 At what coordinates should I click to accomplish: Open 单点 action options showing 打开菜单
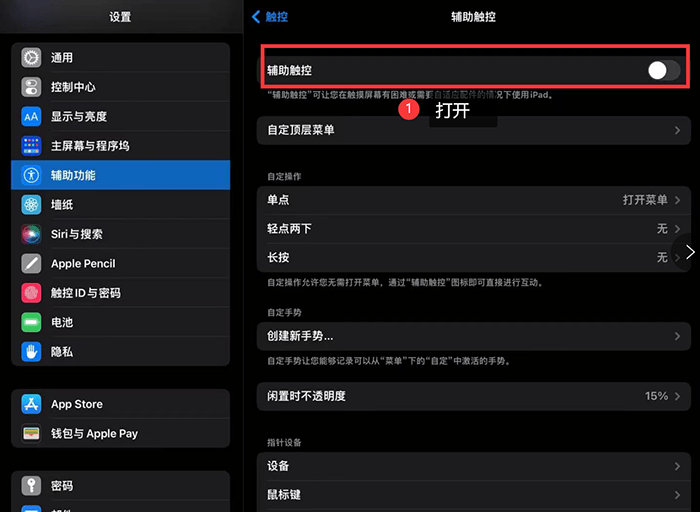click(x=470, y=200)
